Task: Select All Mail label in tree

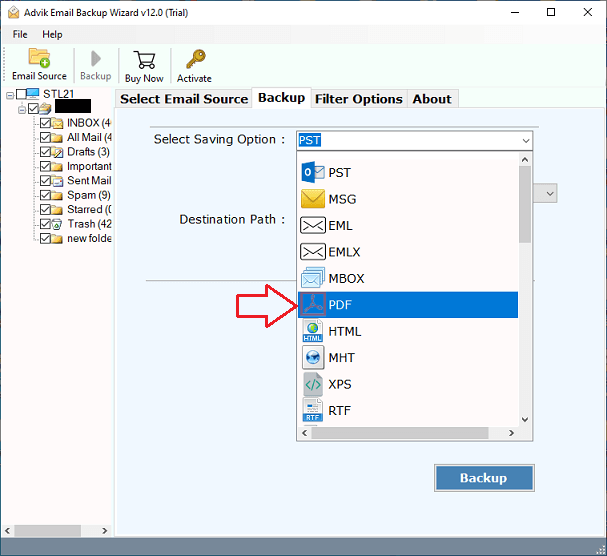Action: coord(89,137)
